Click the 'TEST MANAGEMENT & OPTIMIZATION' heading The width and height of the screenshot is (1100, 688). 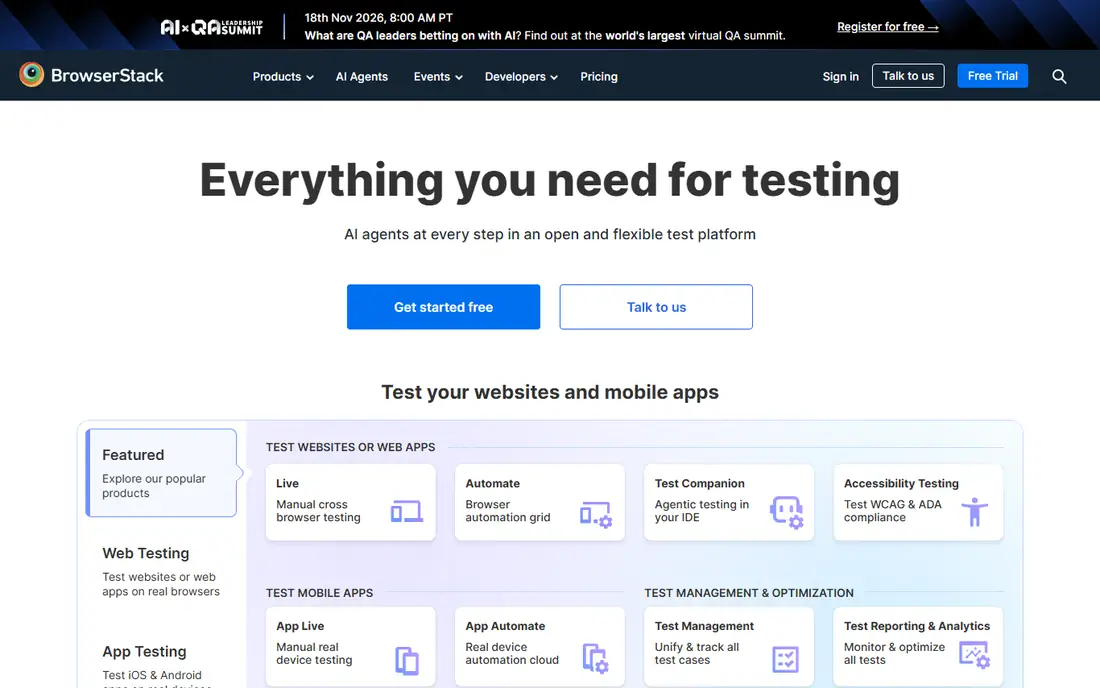pyautogui.click(x=749, y=593)
